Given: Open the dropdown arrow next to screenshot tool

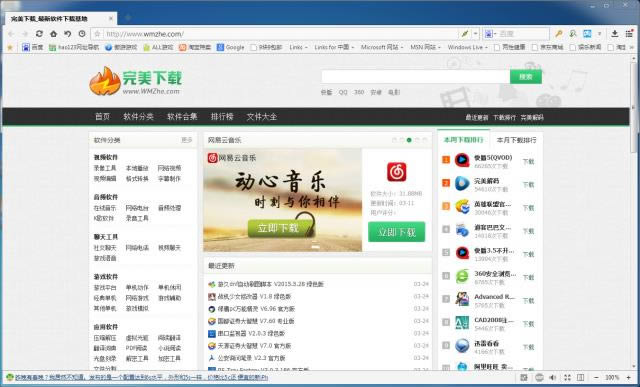Looking at the screenshot, I should tap(599, 34).
